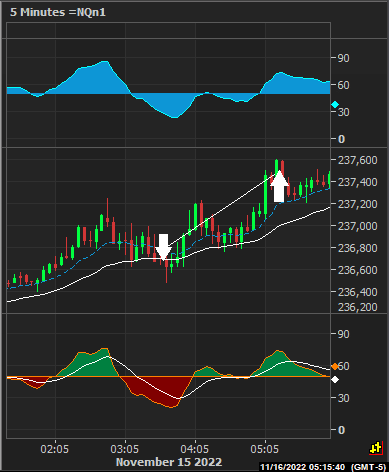Click the '5 Minutes =NQn1' chart title

[58, 12]
